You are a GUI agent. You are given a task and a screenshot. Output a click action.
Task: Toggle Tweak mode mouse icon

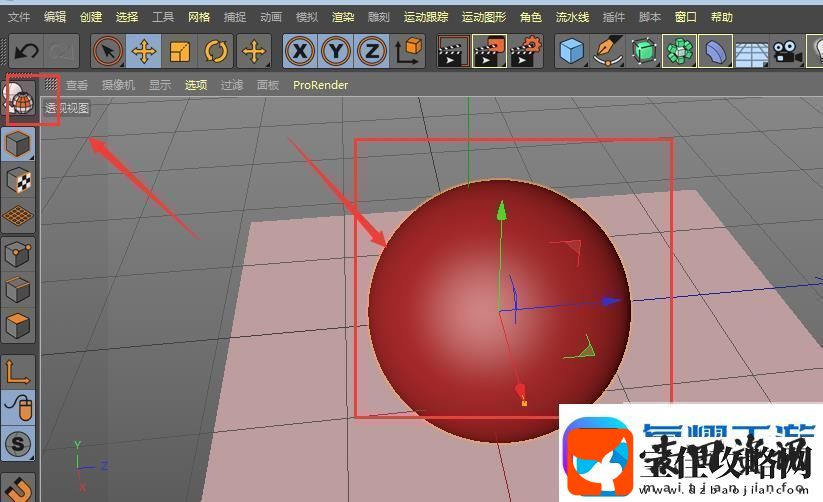[18, 407]
